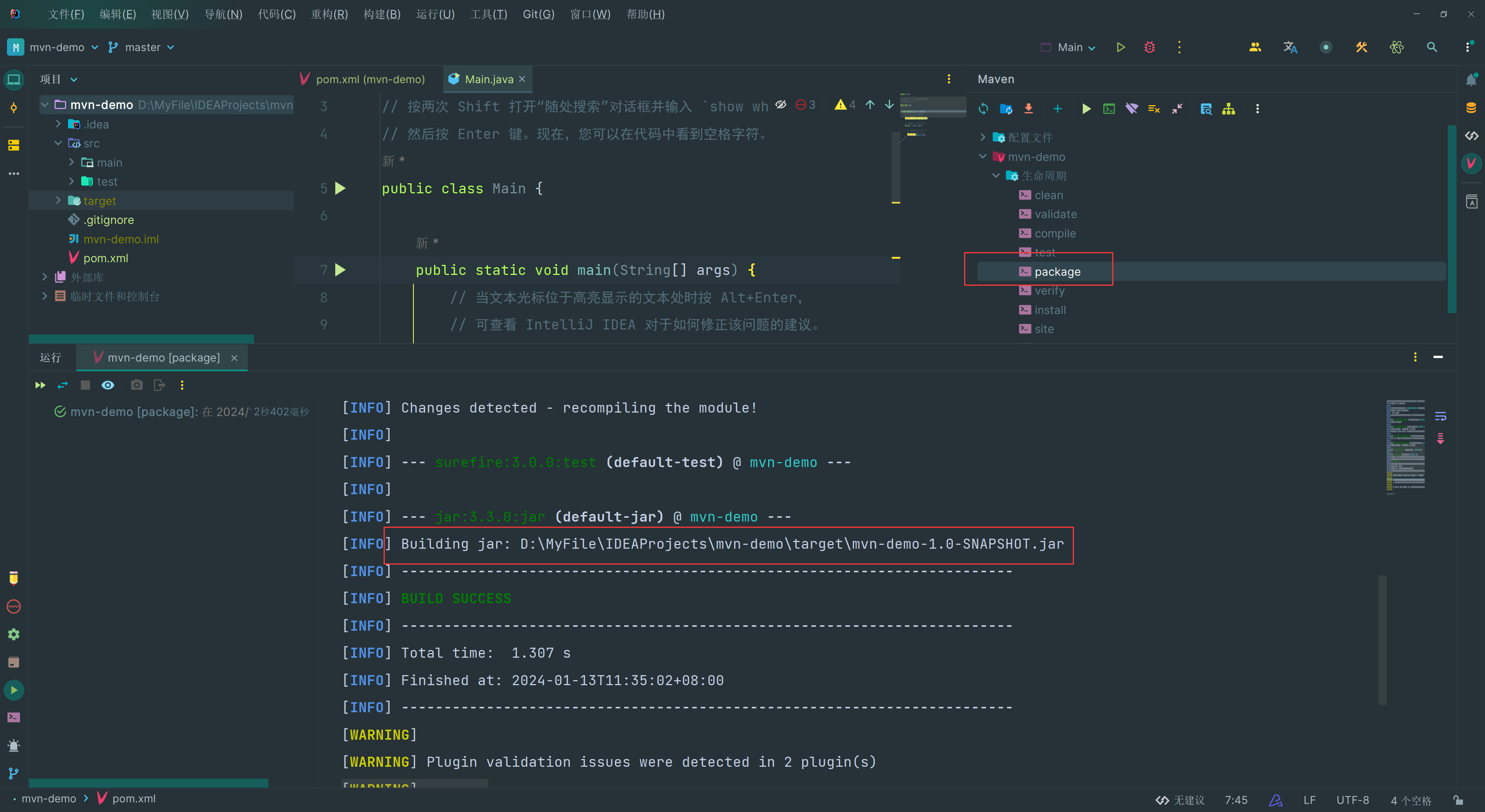Open Database tool window icon
1485x812 pixels.
coord(1471,107)
